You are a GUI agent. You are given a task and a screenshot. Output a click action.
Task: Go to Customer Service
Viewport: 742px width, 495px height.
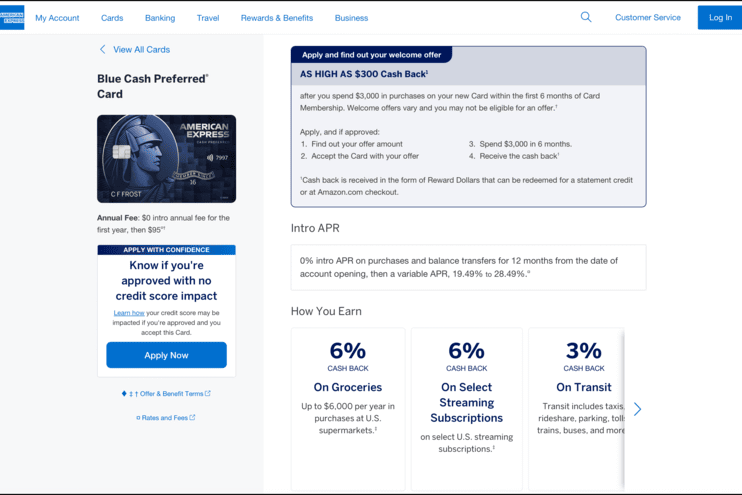click(x=648, y=17)
